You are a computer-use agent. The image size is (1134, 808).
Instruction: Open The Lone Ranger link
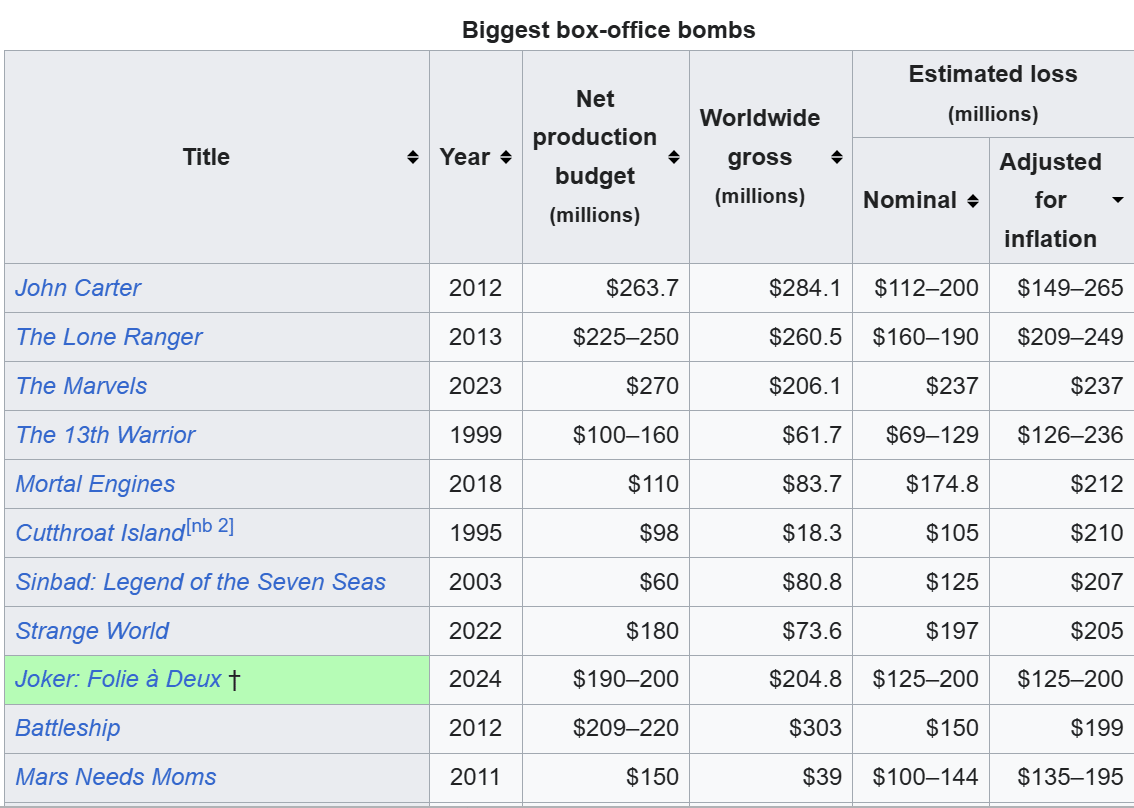pos(108,337)
